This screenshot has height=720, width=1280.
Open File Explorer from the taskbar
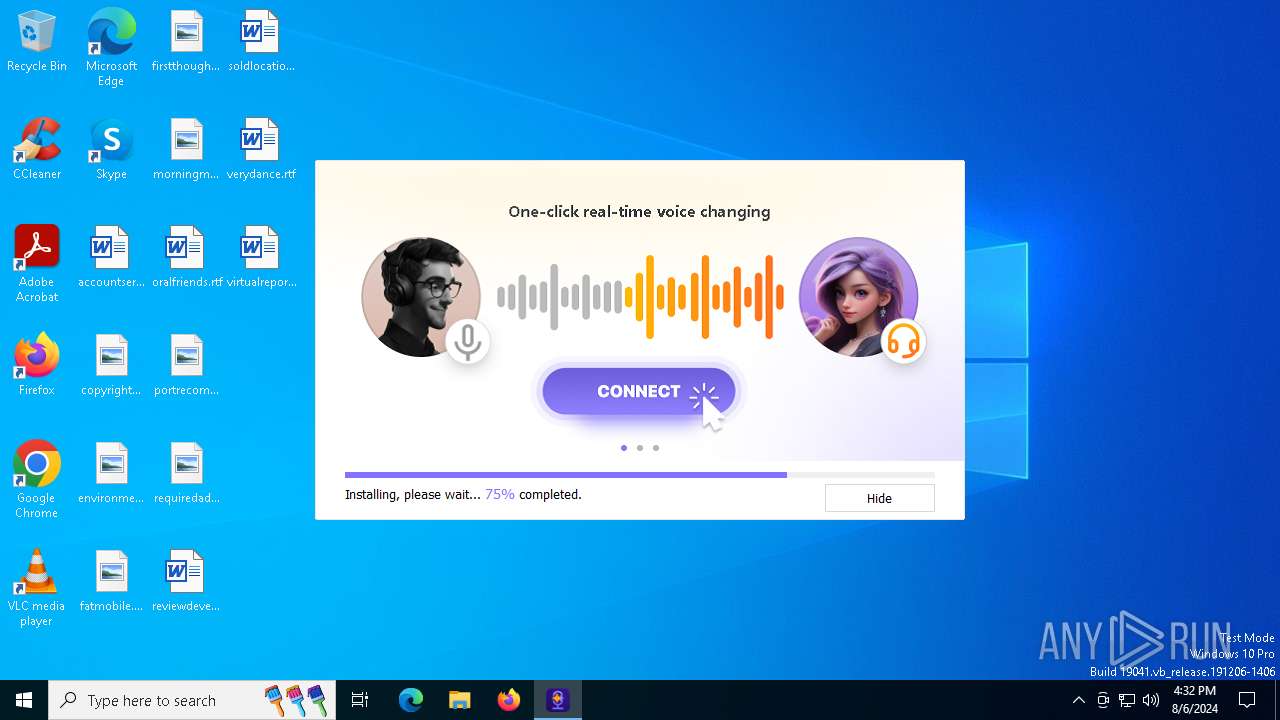tap(460, 700)
